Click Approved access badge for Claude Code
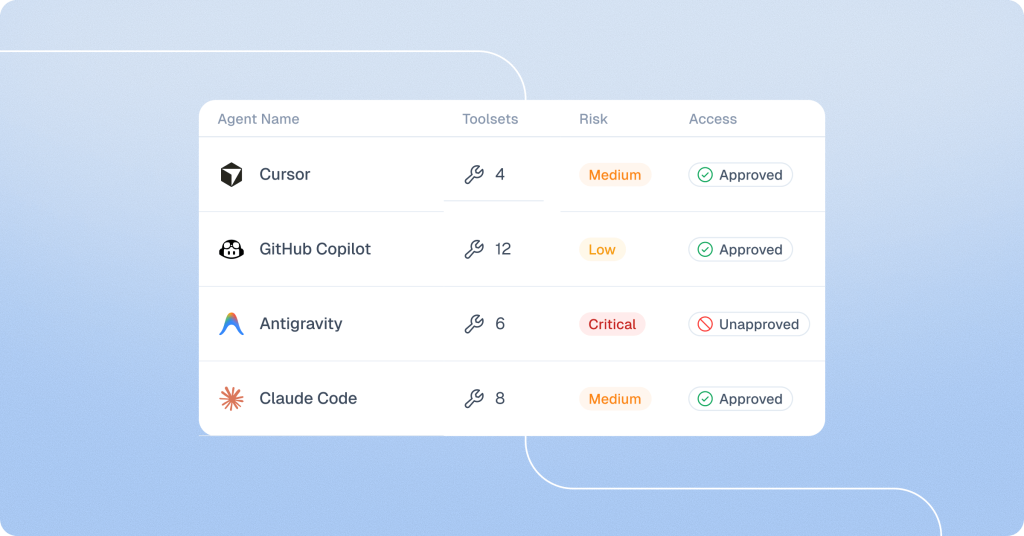This screenshot has height=536, width=1024. click(x=740, y=399)
